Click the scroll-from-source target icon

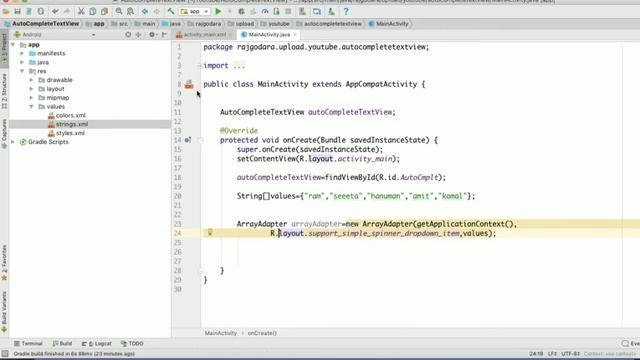[x=128, y=35]
